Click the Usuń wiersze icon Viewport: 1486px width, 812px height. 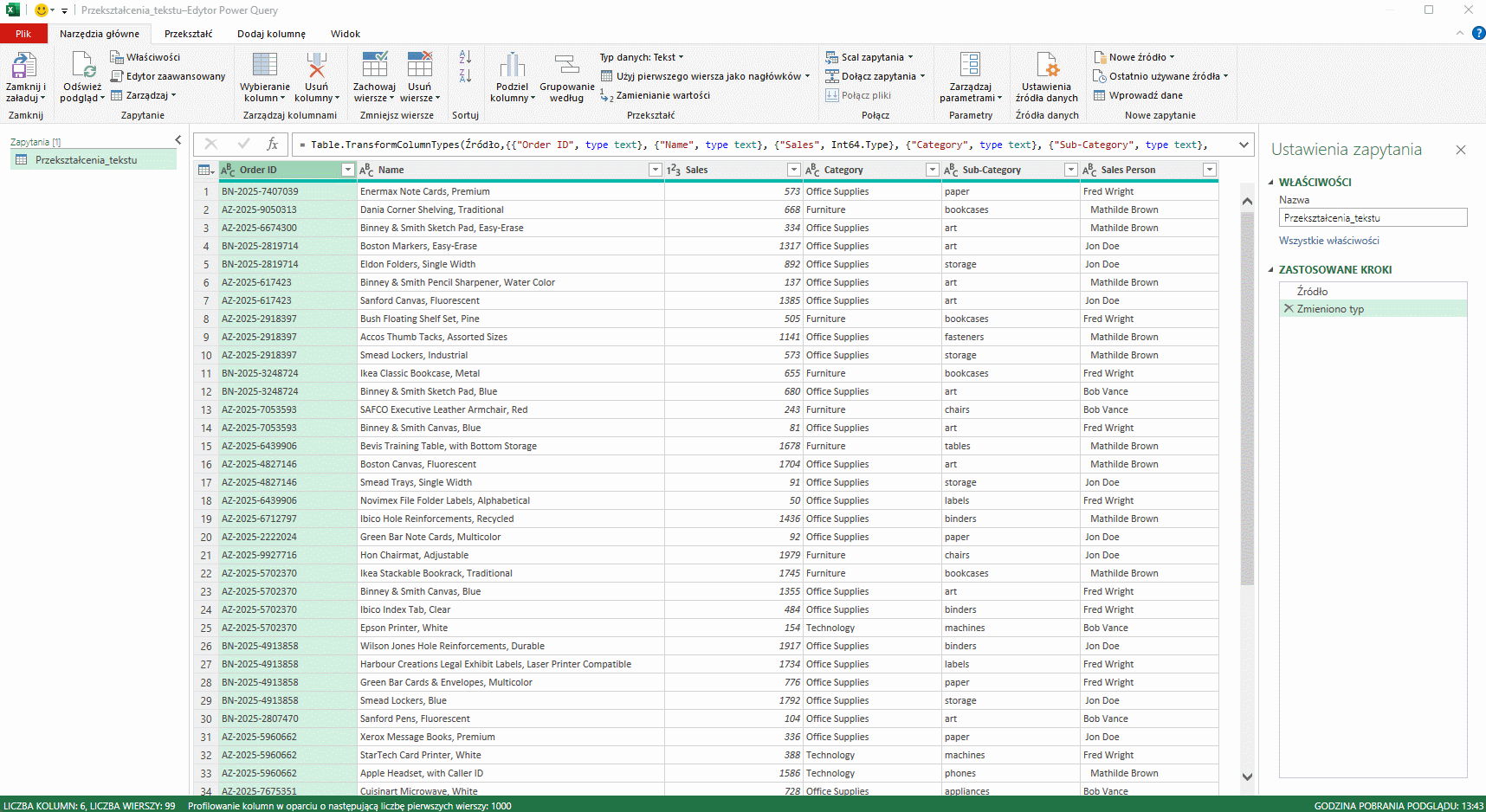coord(420,66)
